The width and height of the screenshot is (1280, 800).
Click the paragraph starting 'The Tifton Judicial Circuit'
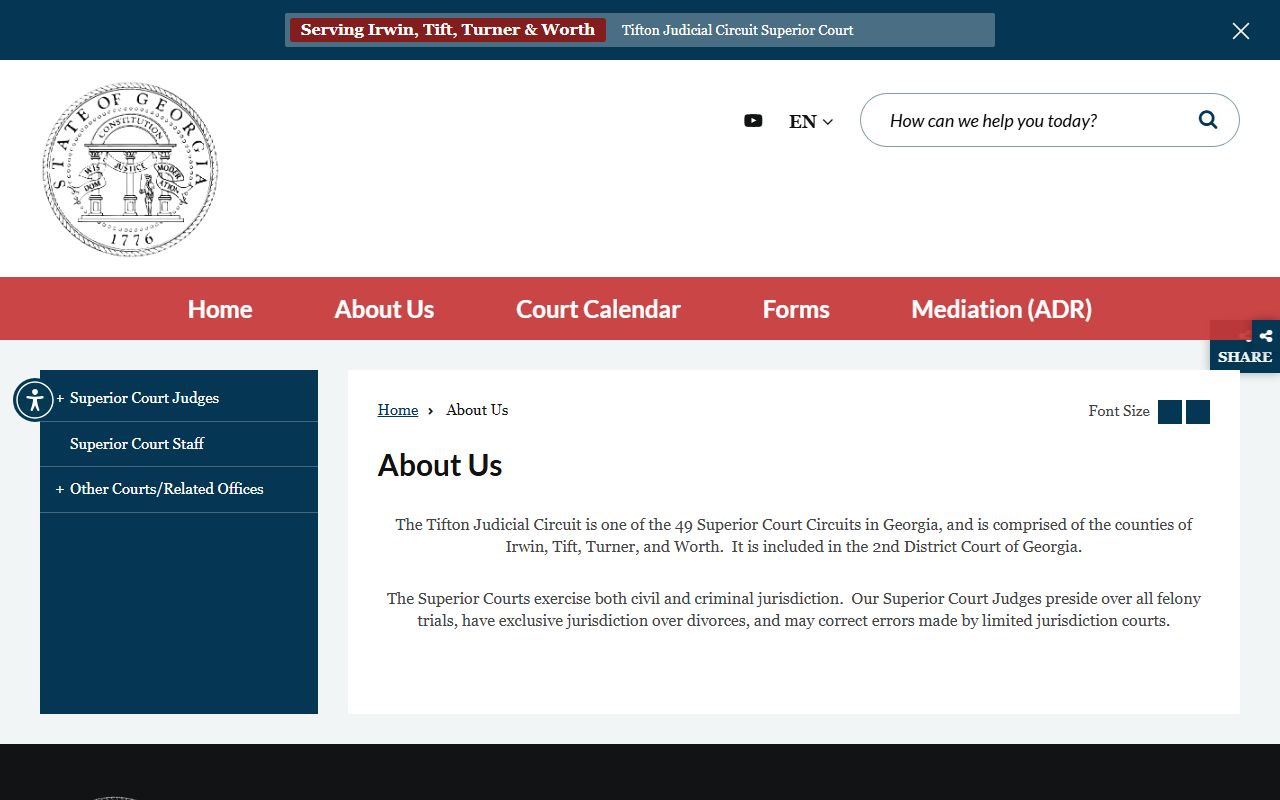(x=794, y=535)
